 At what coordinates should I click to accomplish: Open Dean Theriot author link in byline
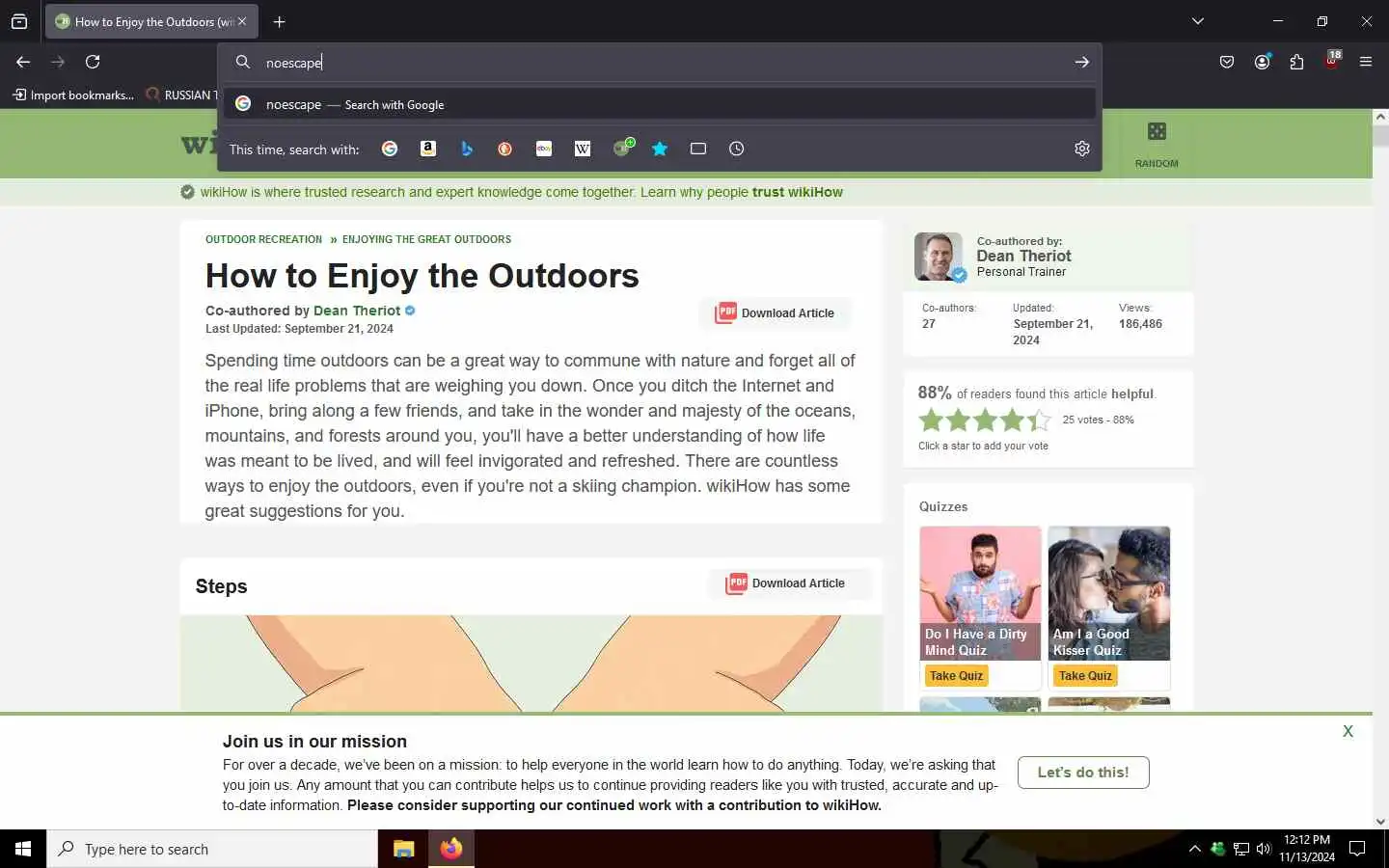point(357,311)
